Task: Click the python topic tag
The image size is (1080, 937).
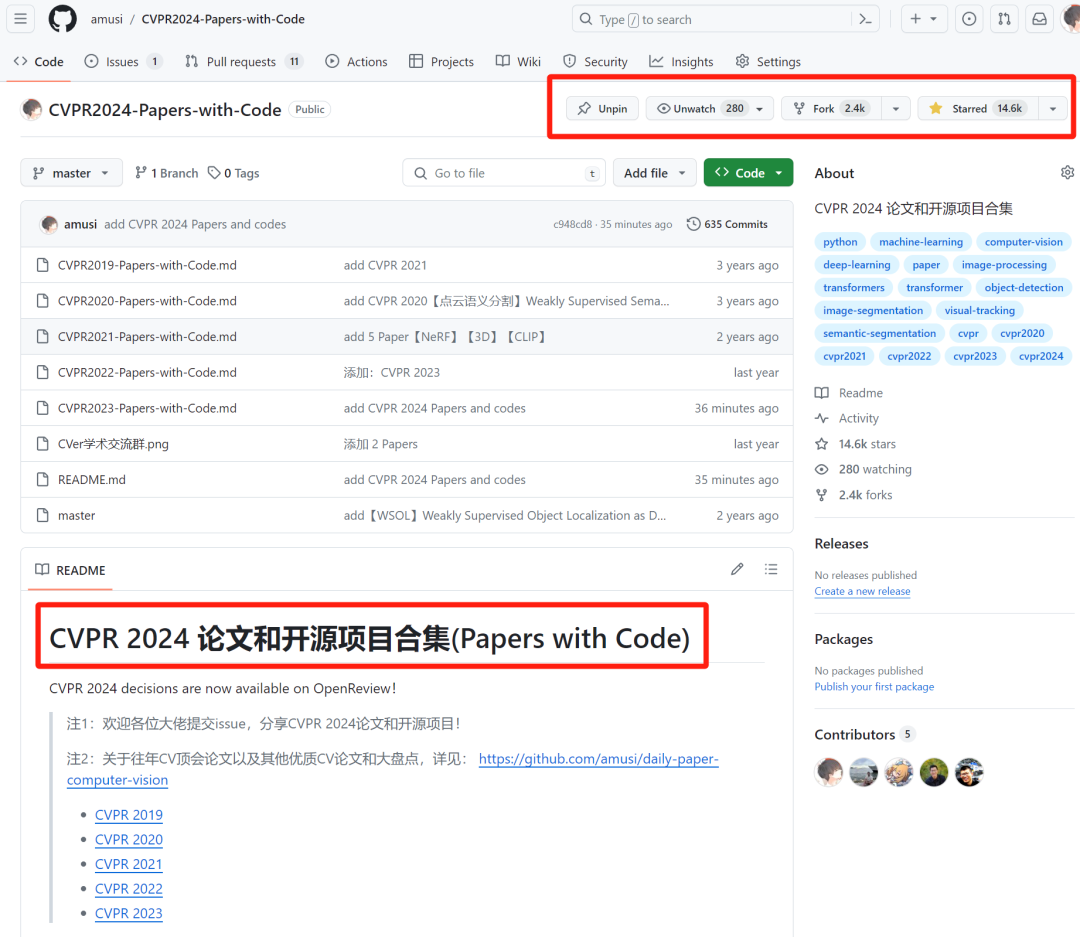Action: coord(840,242)
